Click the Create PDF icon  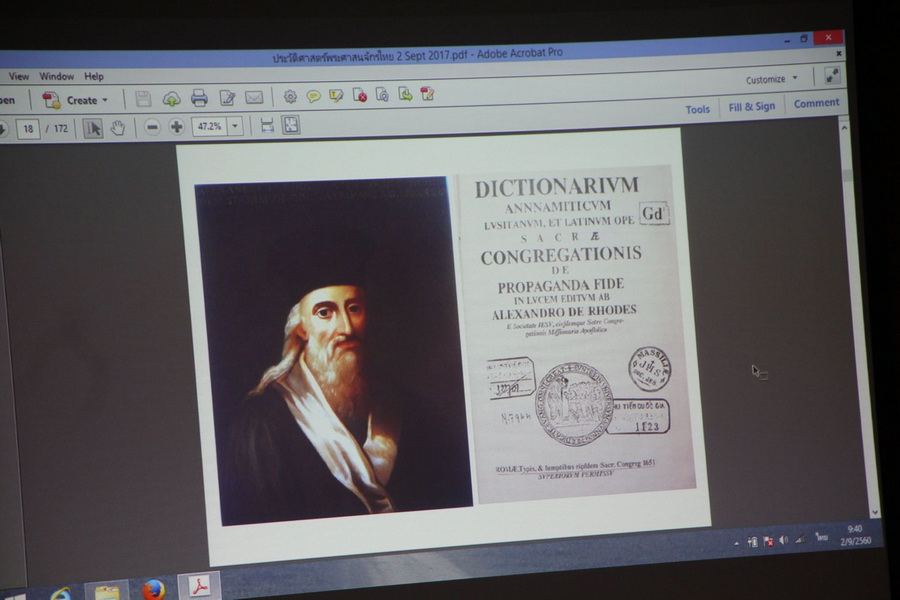[x=51, y=100]
